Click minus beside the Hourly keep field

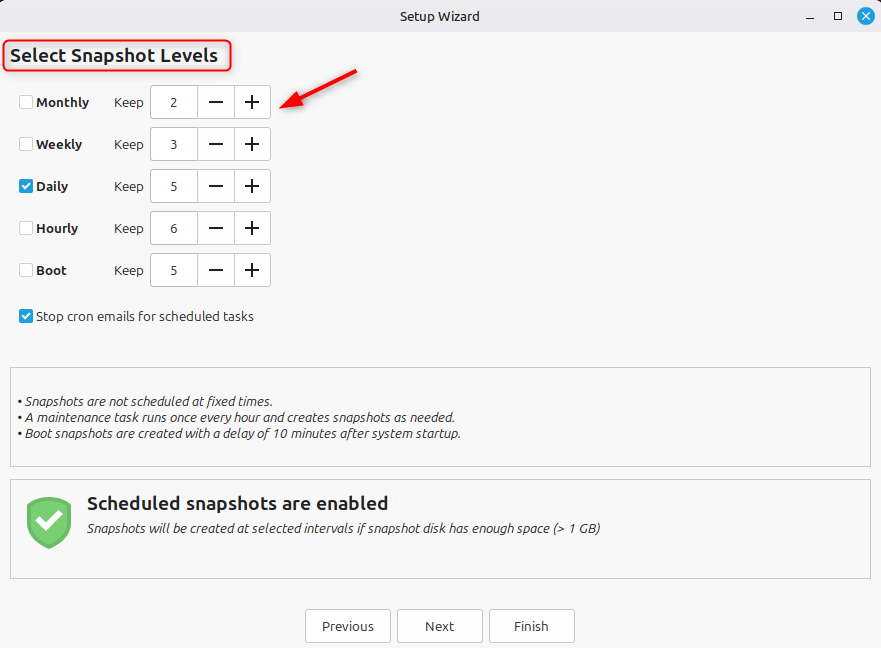point(216,228)
